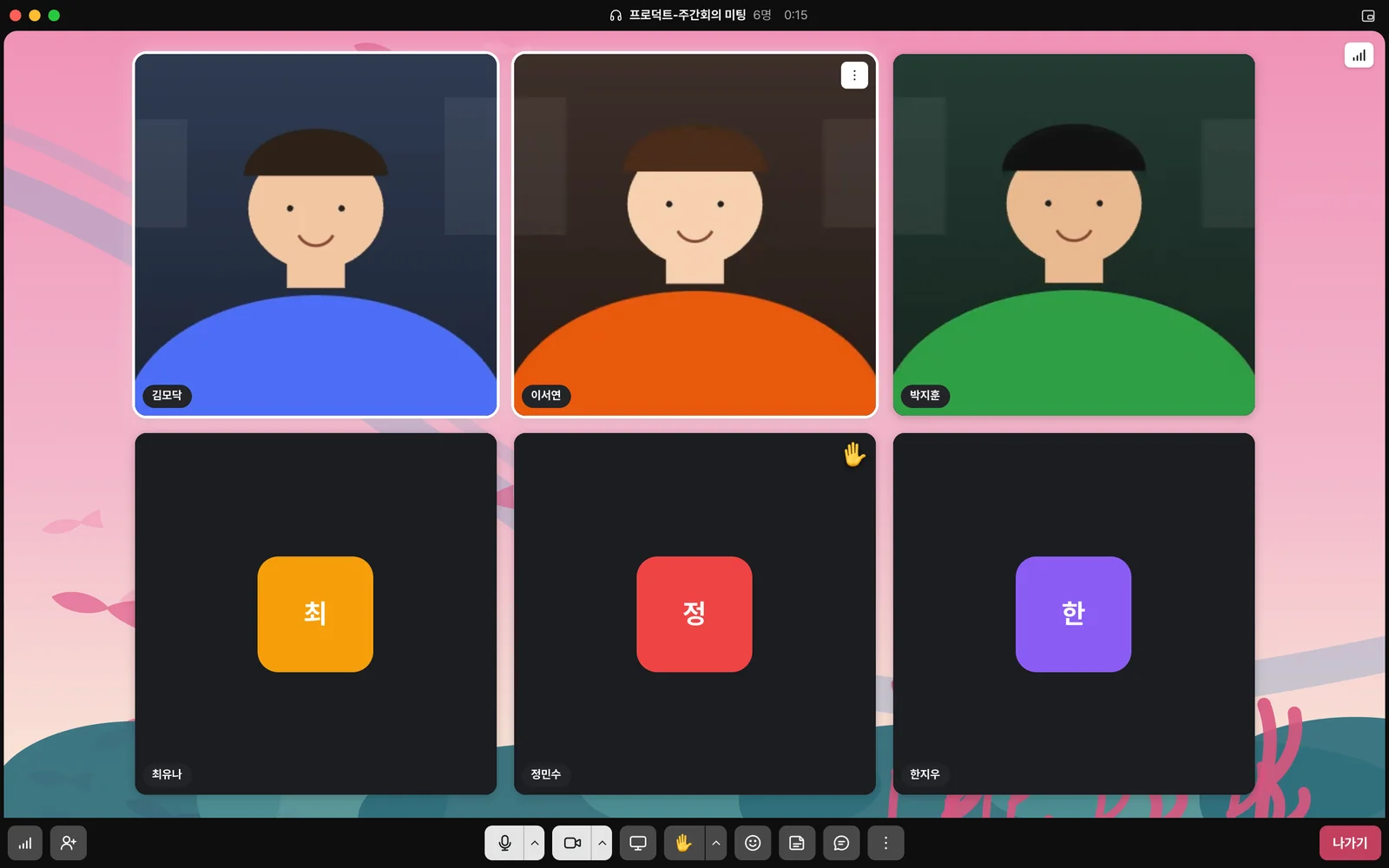Start screen sharing

638,843
